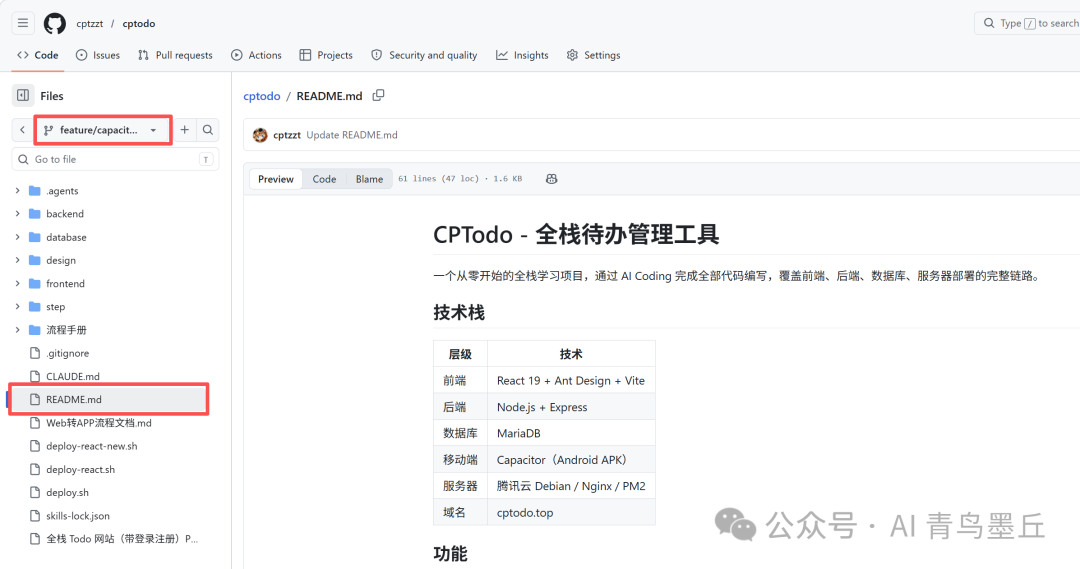Select the 流程手册 folder name
The image size is (1080, 569).
66,330
